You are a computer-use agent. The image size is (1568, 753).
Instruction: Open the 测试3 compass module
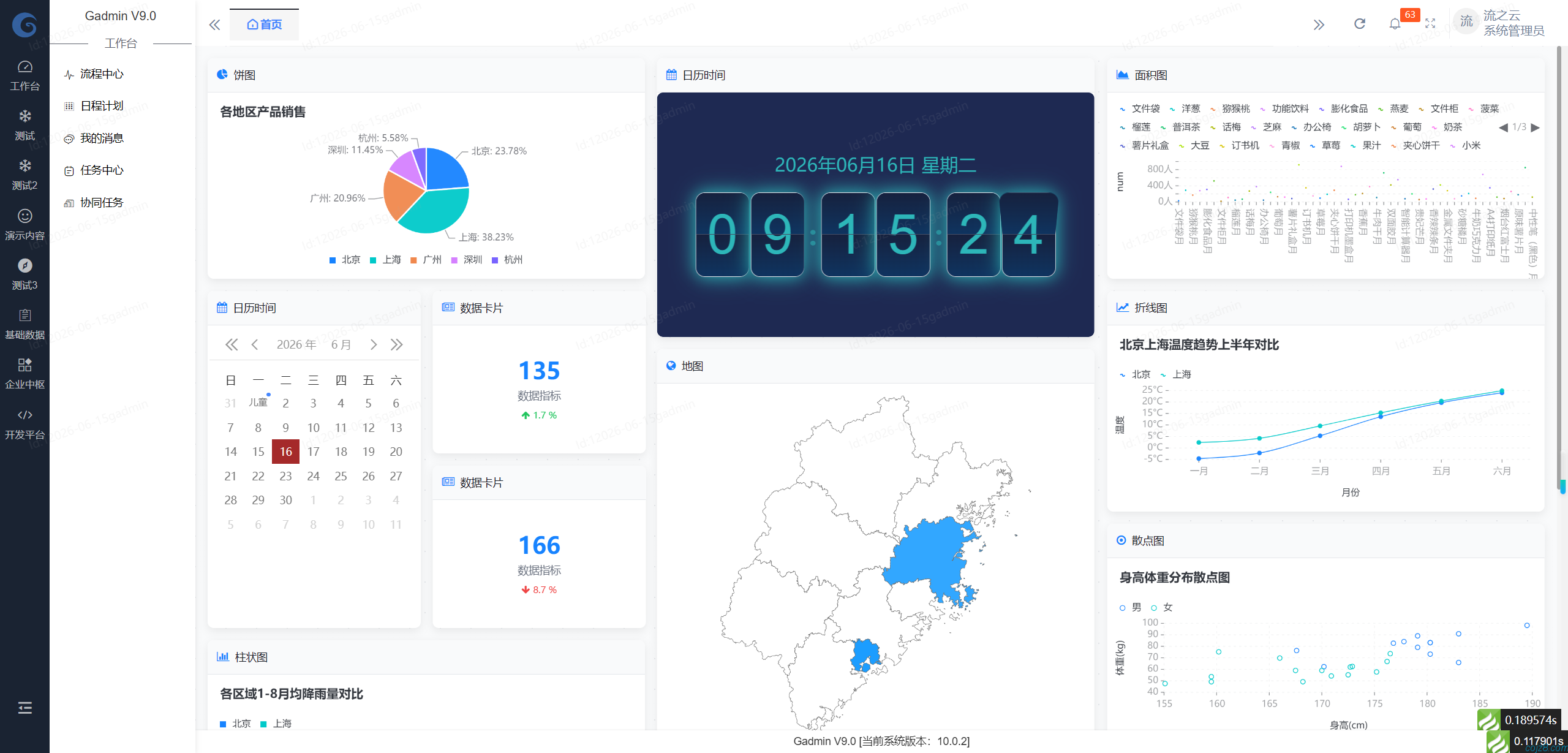(x=24, y=274)
